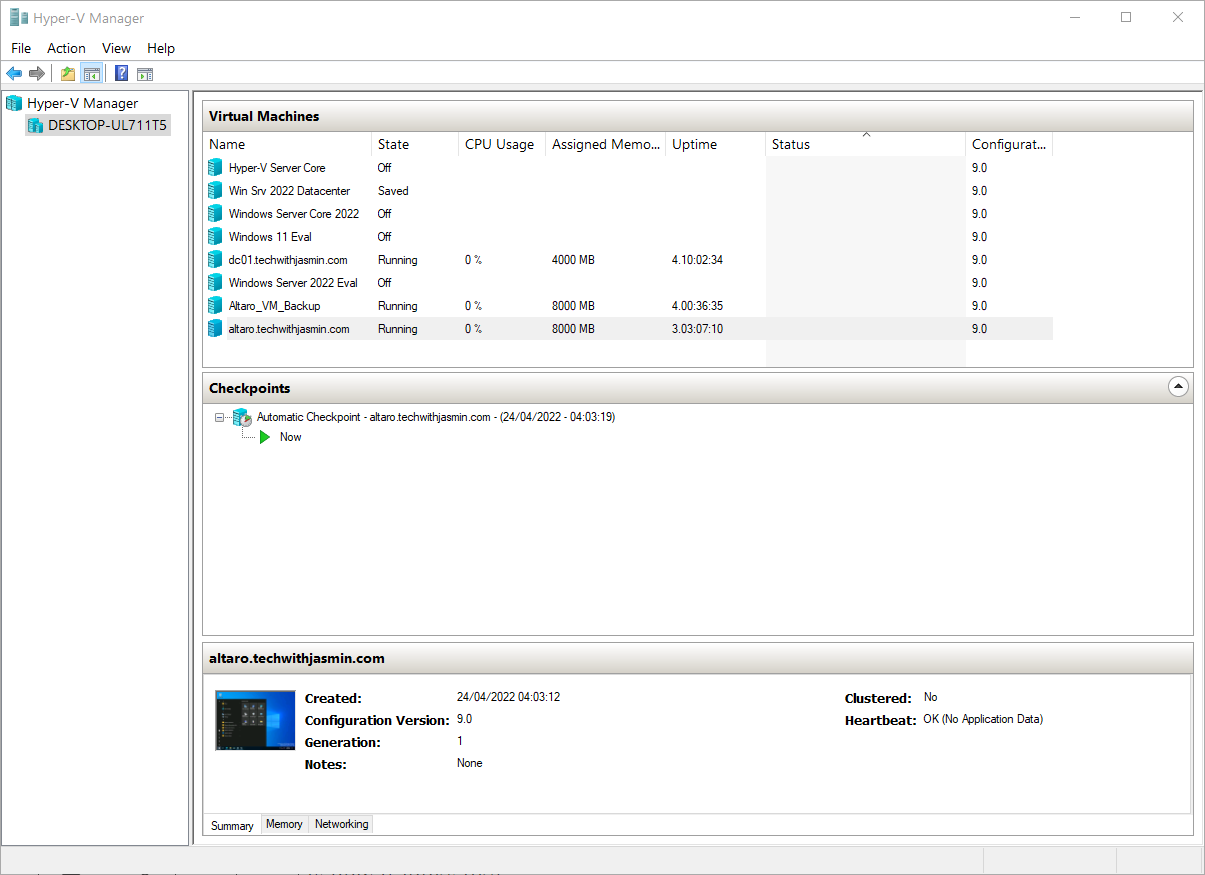Click the Automatic Checkpoint icon
The height and width of the screenshot is (875, 1205).
[x=242, y=417]
